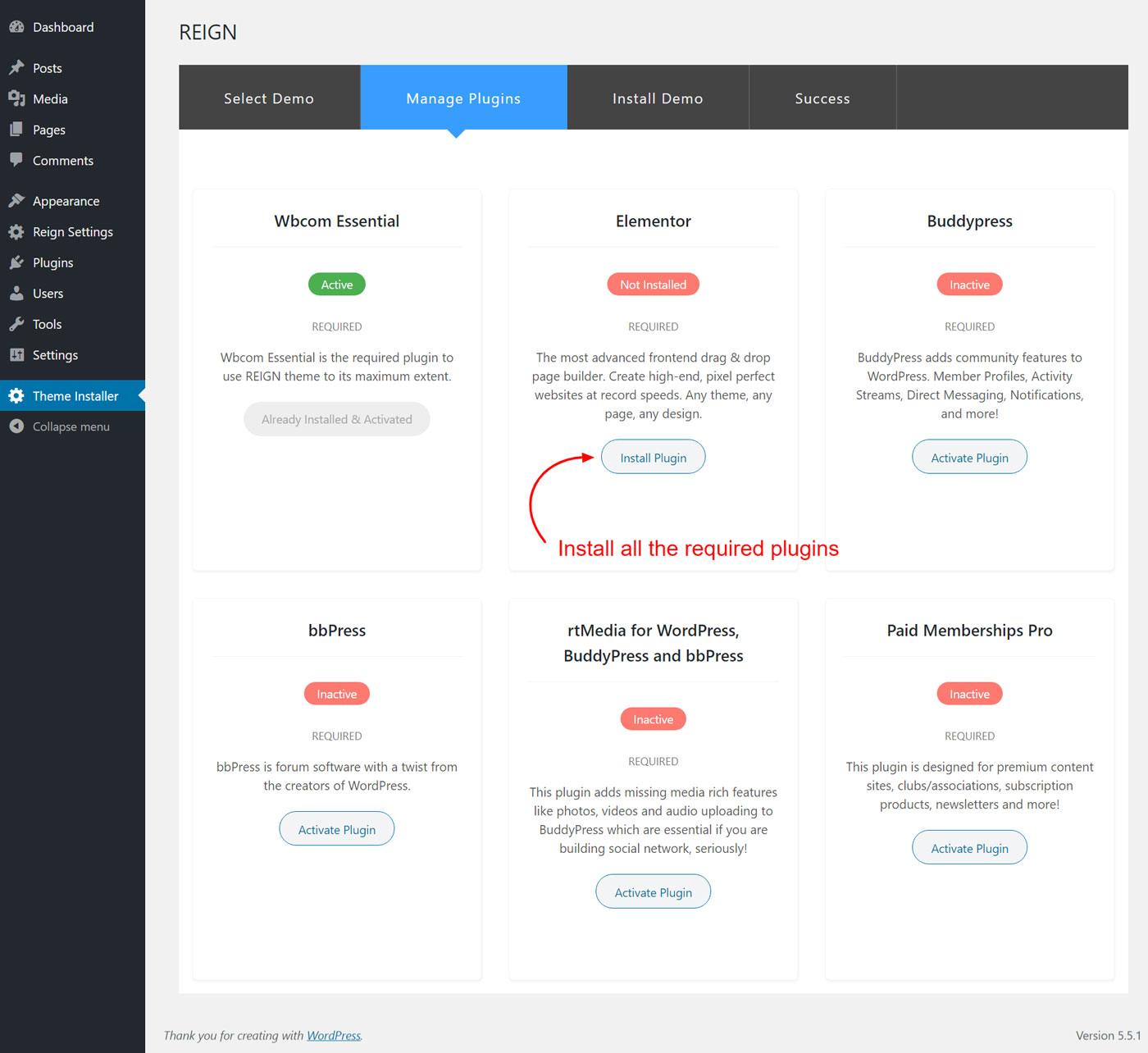Install the Elementor plugin
Viewport: 1148px width, 1053px height.
click(x=654, y=458)
